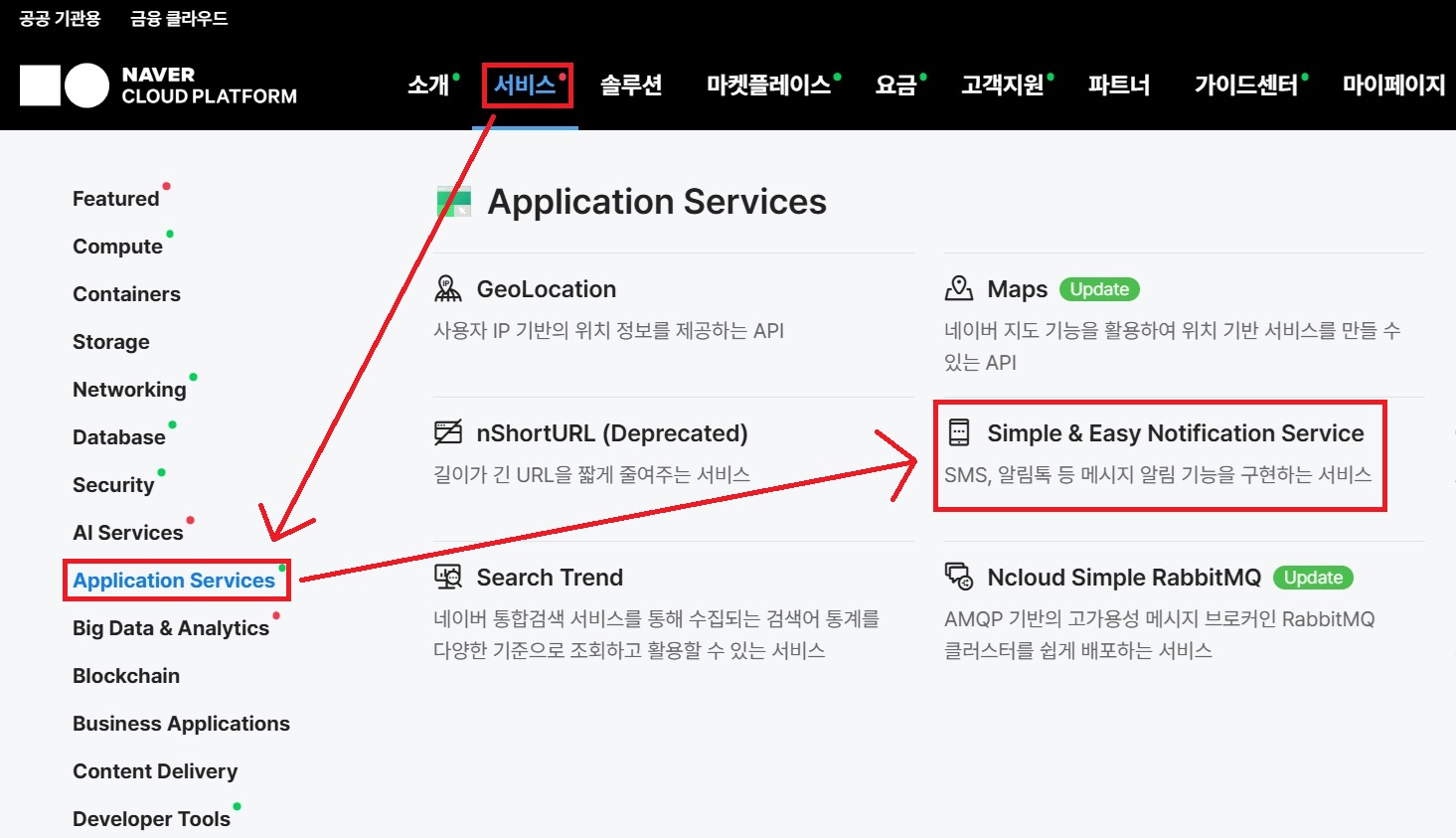Open the 가이드센터 menu
This screenshot has height=838, width=1456.
pyautogui.click(x=1246, y=85)
